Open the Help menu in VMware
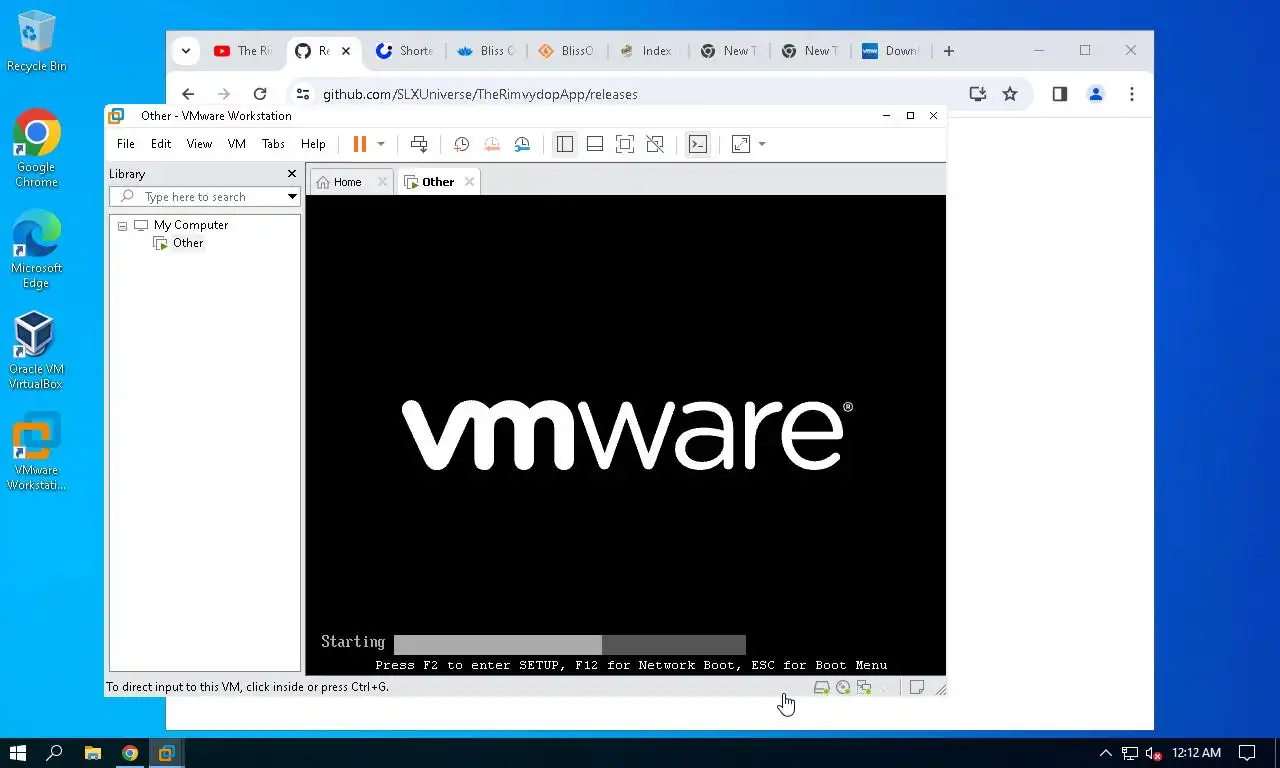The image size is (1280, 768). tap(313, 144)
